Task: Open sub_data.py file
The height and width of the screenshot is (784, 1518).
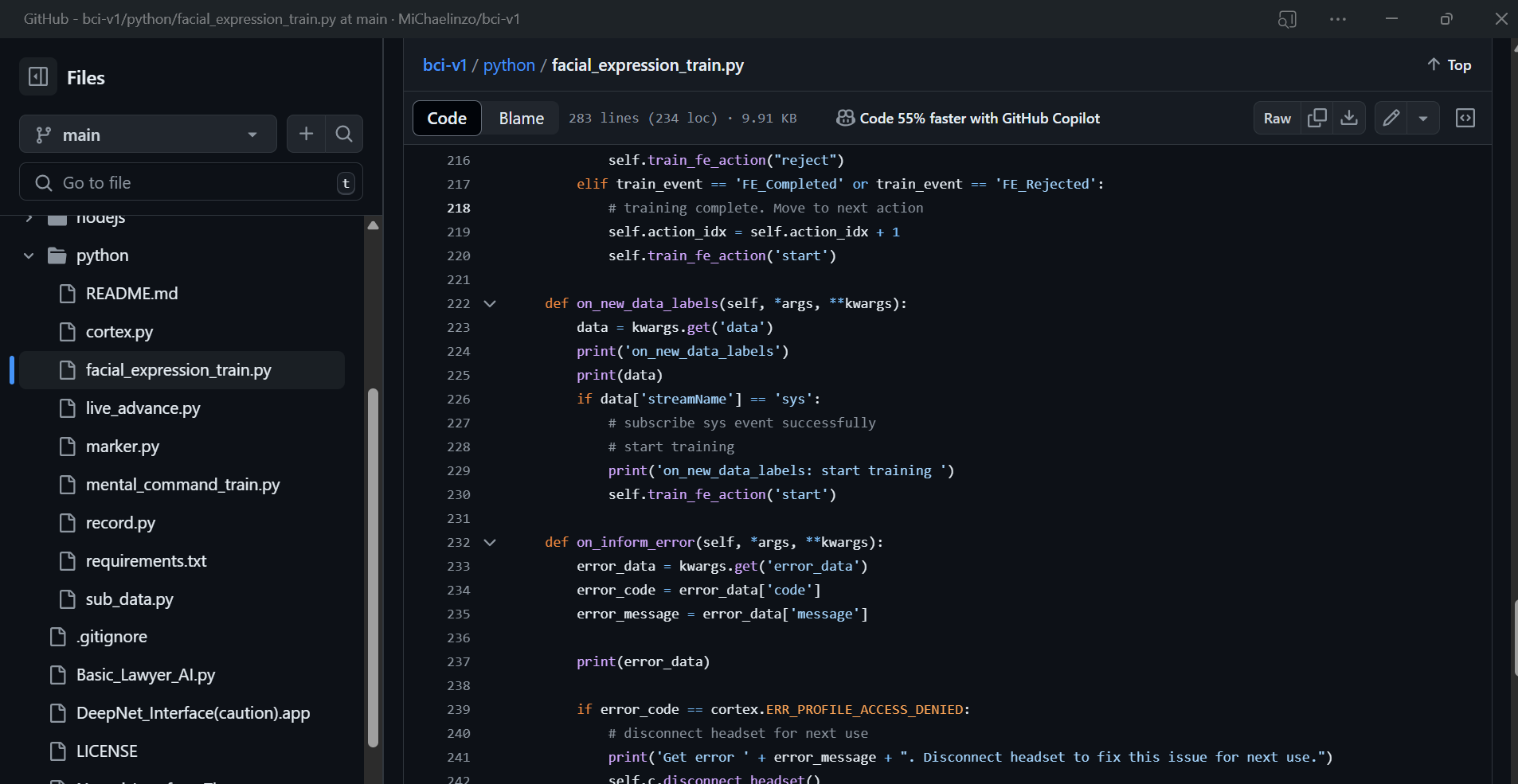Action: click(129, 599)
